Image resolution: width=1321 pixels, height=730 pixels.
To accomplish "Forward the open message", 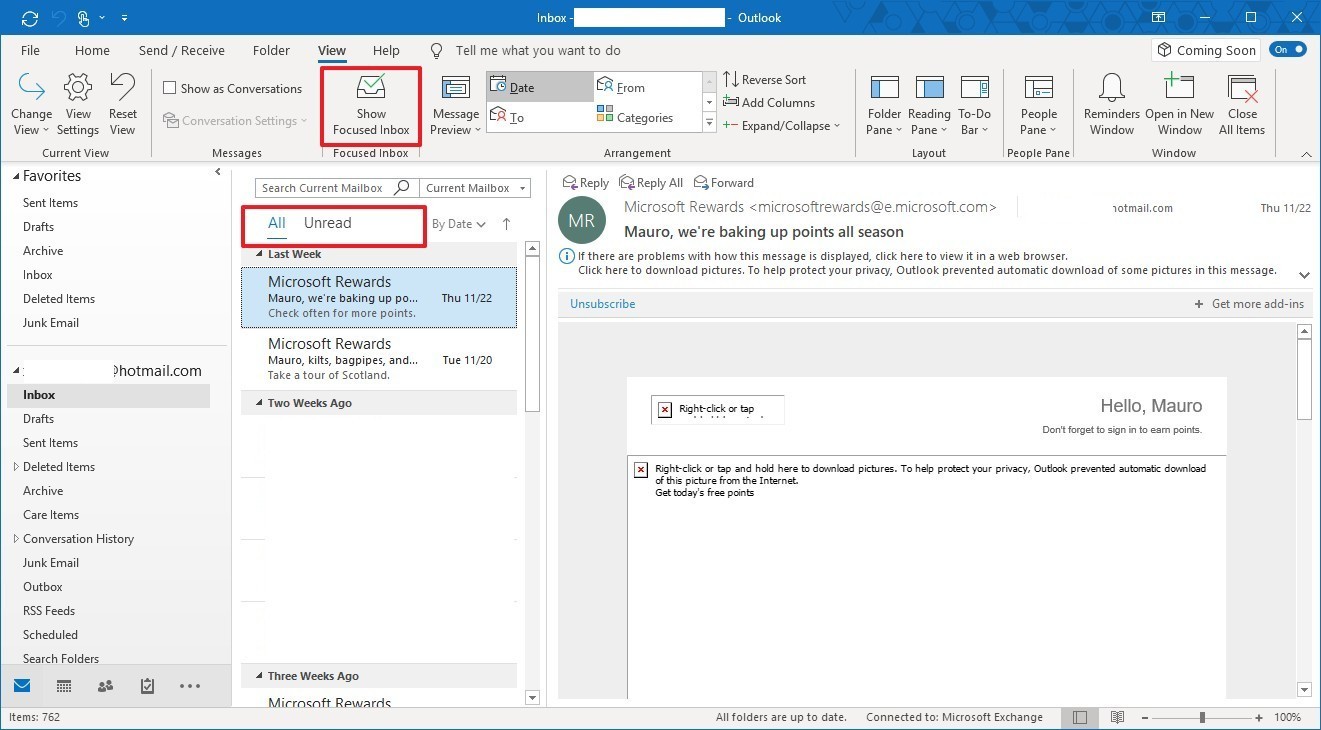I will (724, 182).
